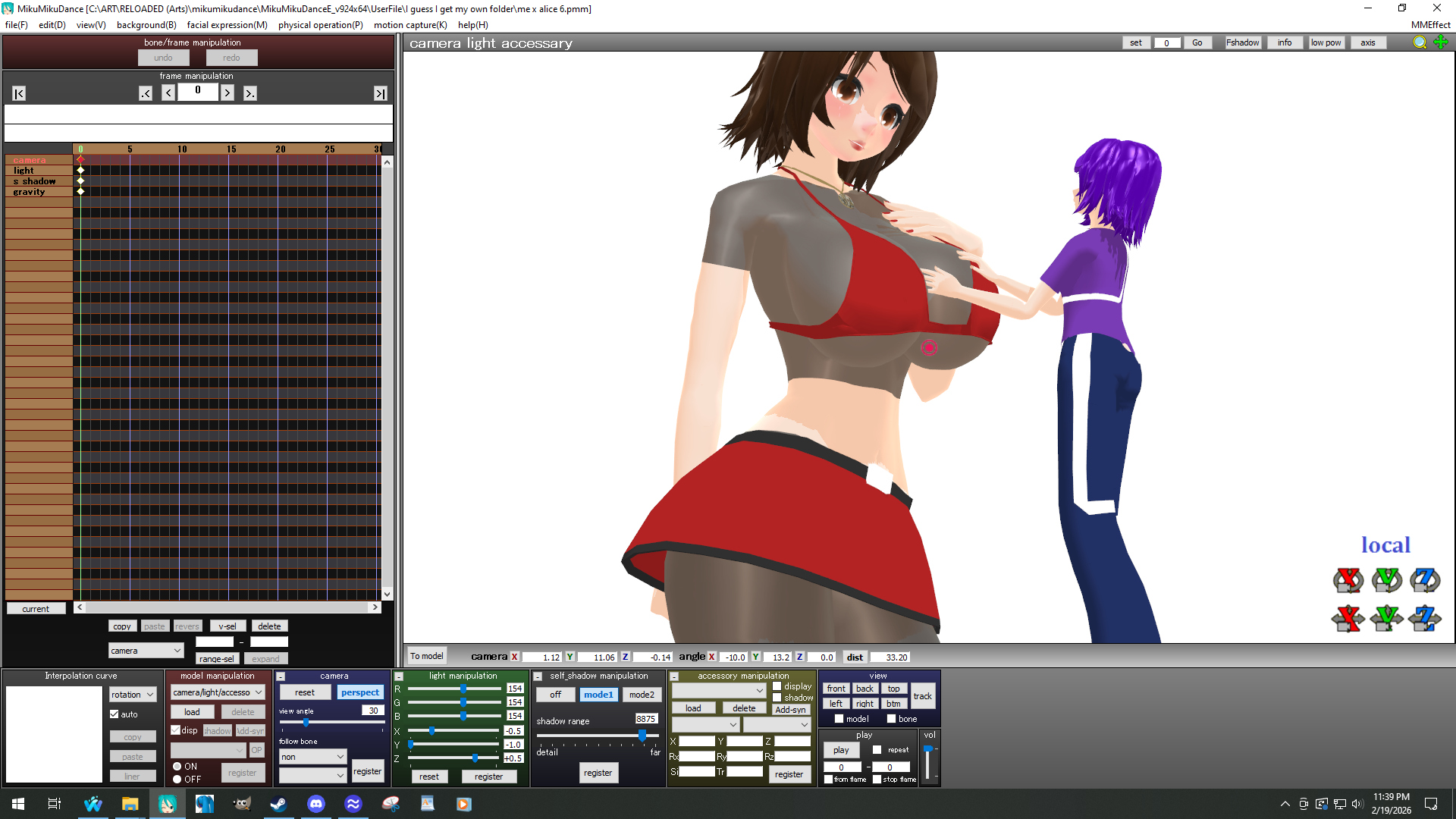
Task: Select the OFF radio button
Action: 177,780
